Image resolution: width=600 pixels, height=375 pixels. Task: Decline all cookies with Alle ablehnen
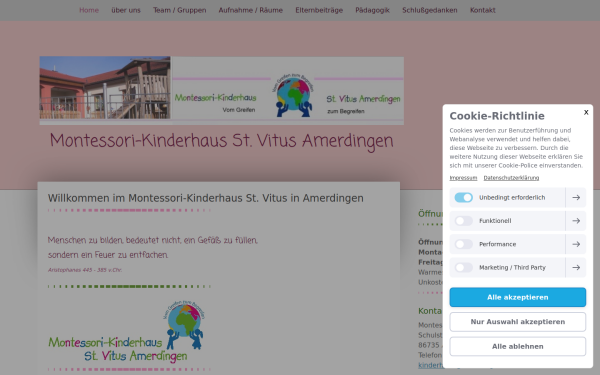pos(517,346)
